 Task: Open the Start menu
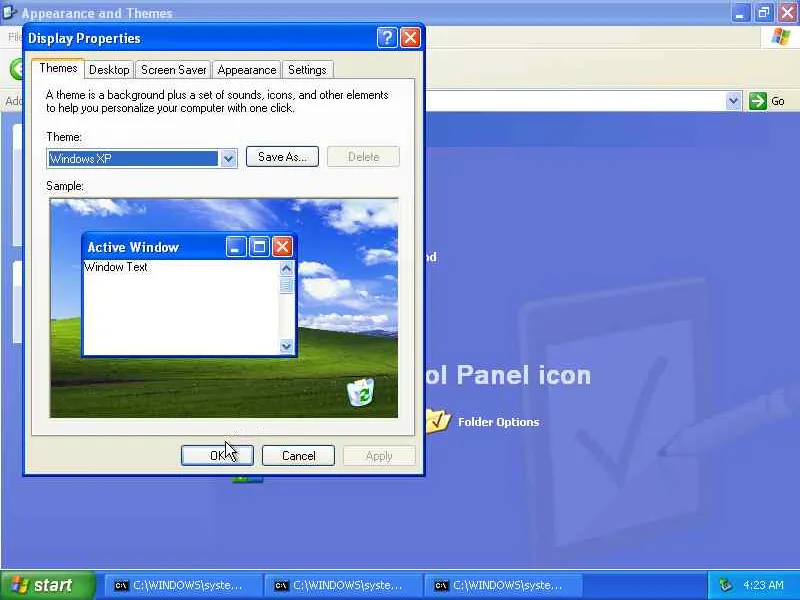tap(47, 585)
